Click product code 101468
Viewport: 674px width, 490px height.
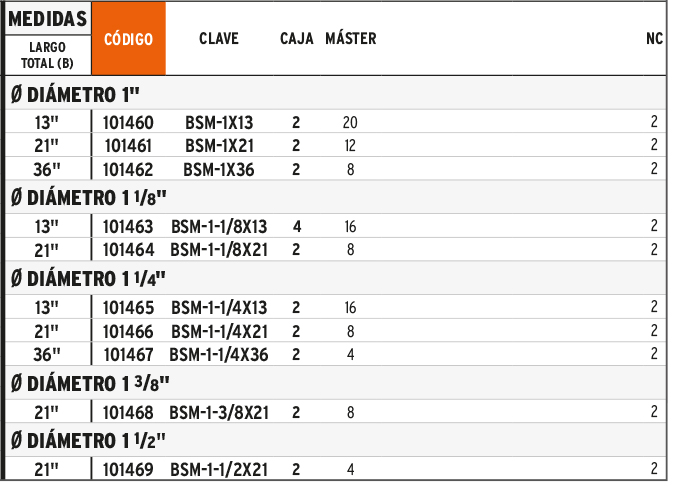point(128,413)
